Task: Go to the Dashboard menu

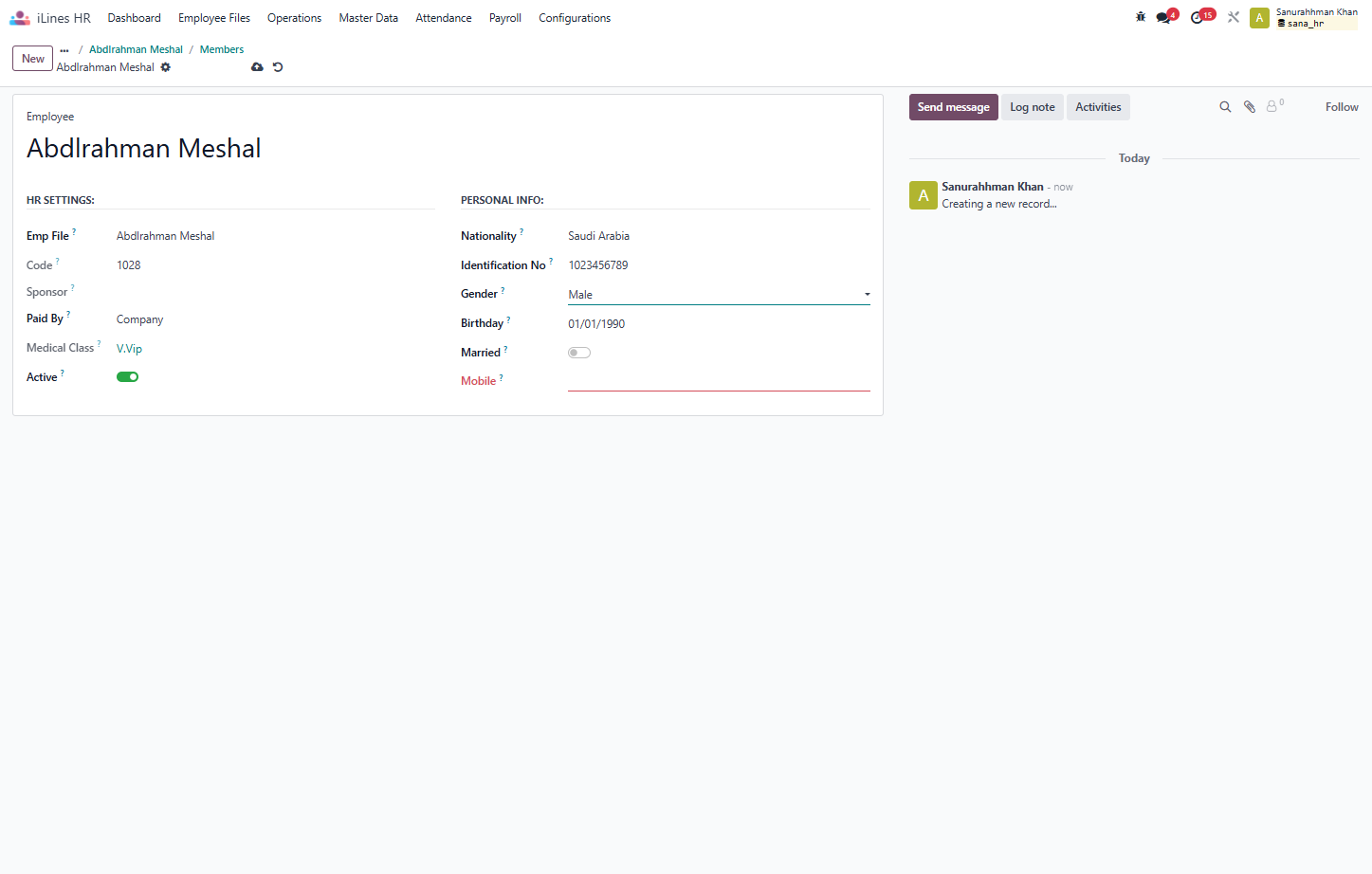Action: 135,18
